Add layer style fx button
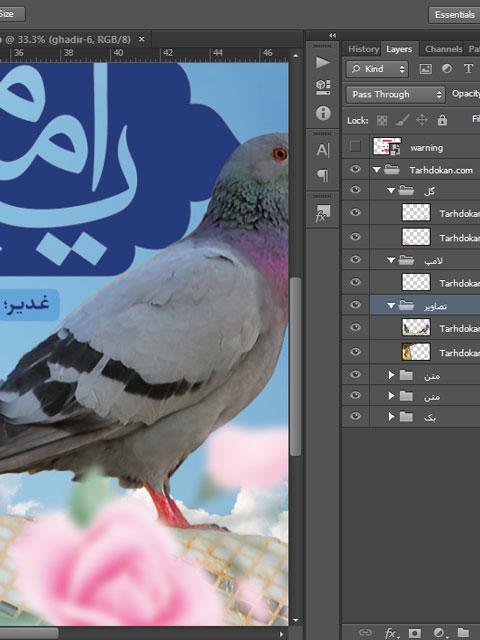Viewport: 480px width, 640px height. coord(391,633)
